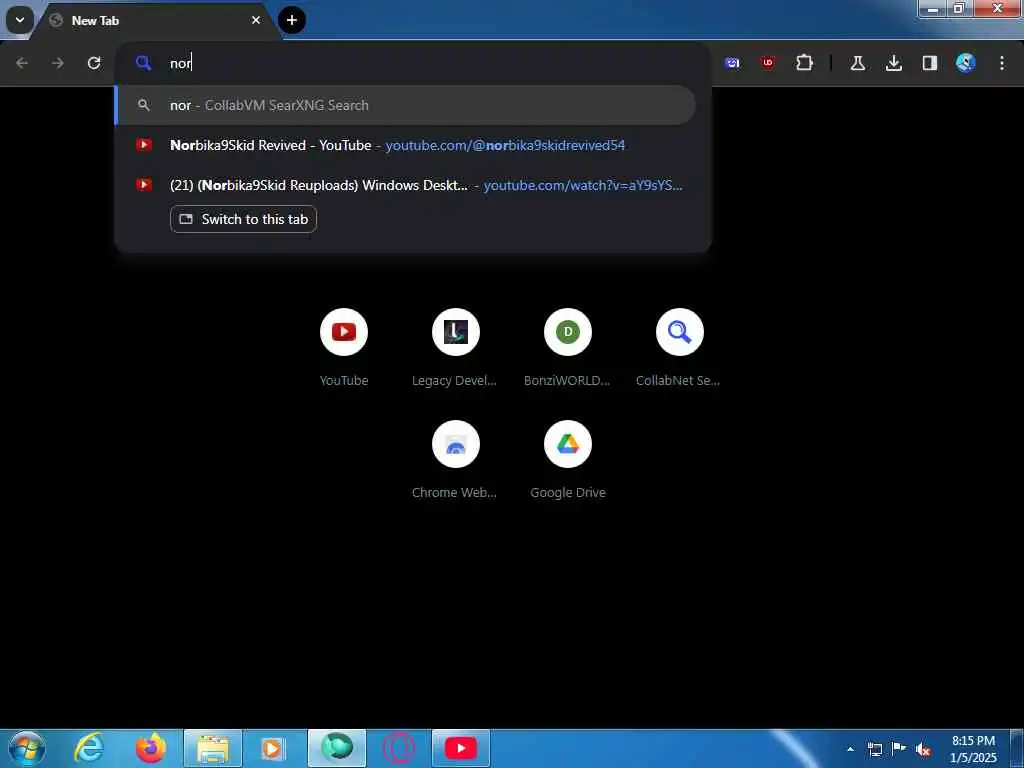Open Windows Media Player taskbar icon
Image resolution: width=1024 pixels, height=768 pixels.
[x=272, y=748]
